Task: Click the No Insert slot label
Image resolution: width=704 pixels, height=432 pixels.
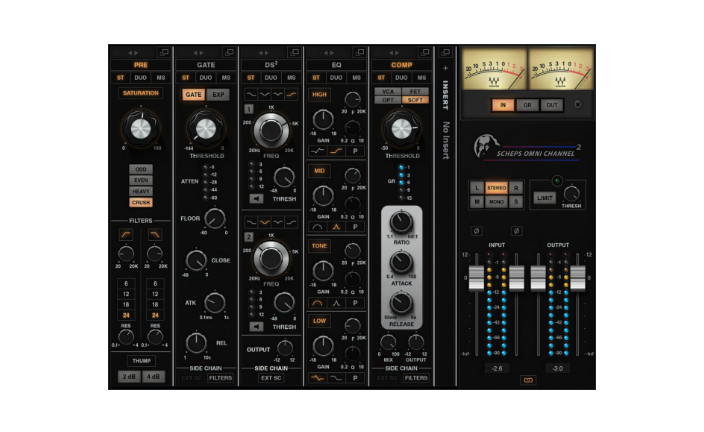Action: 446,141
